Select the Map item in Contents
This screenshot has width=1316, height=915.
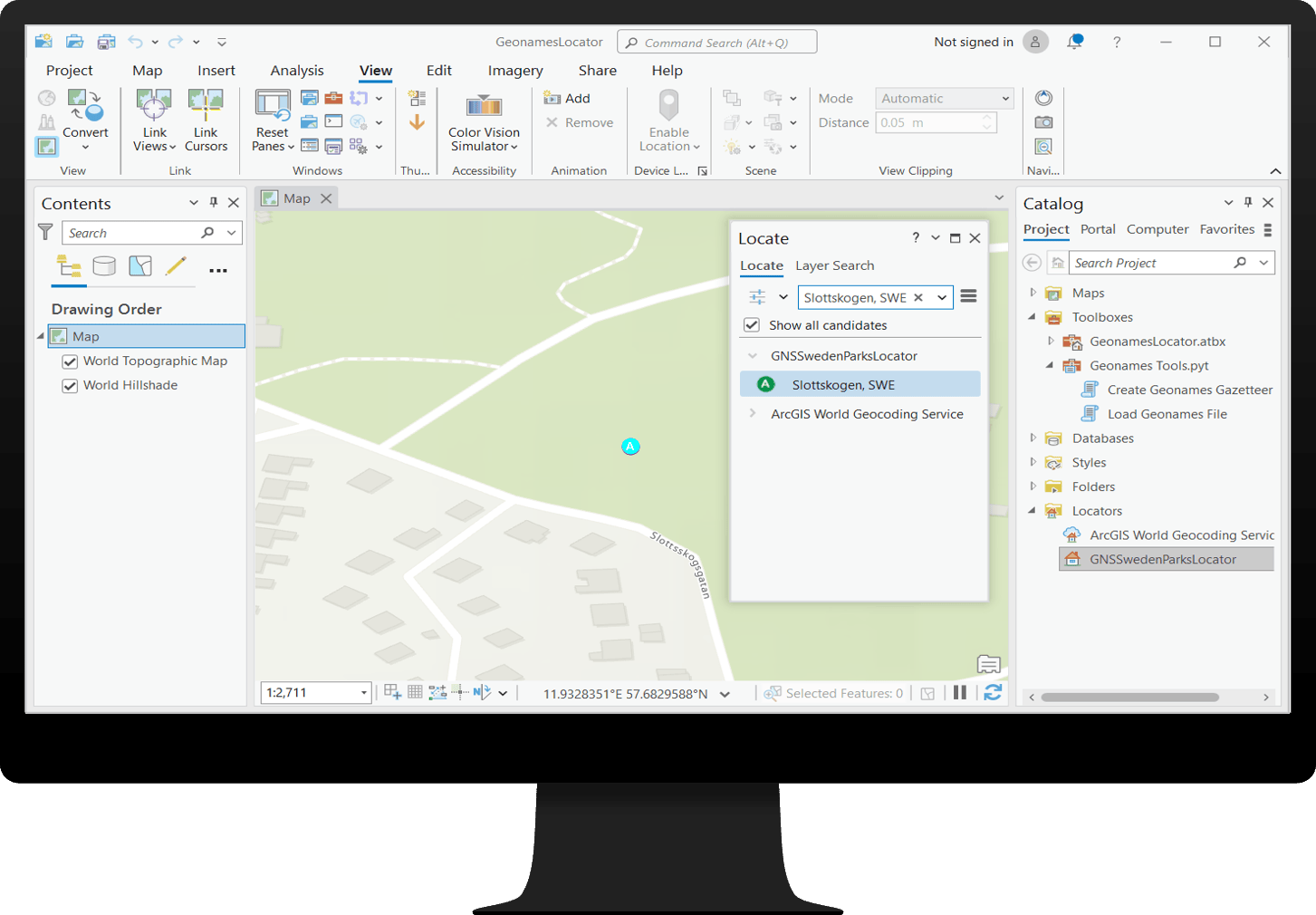click(x=147, y=336)
